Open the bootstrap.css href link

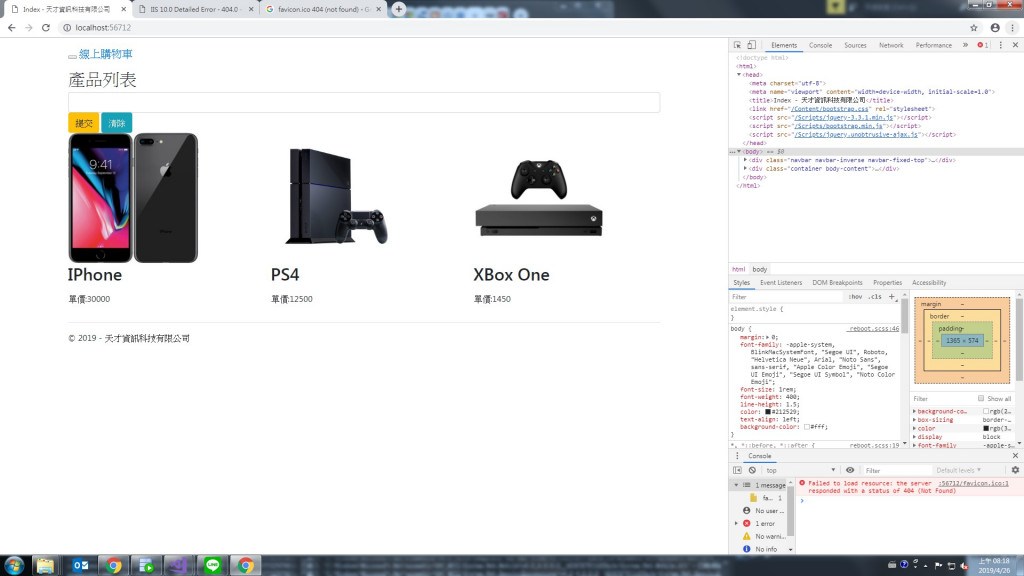pyautogui.click(x=829, y=109)
